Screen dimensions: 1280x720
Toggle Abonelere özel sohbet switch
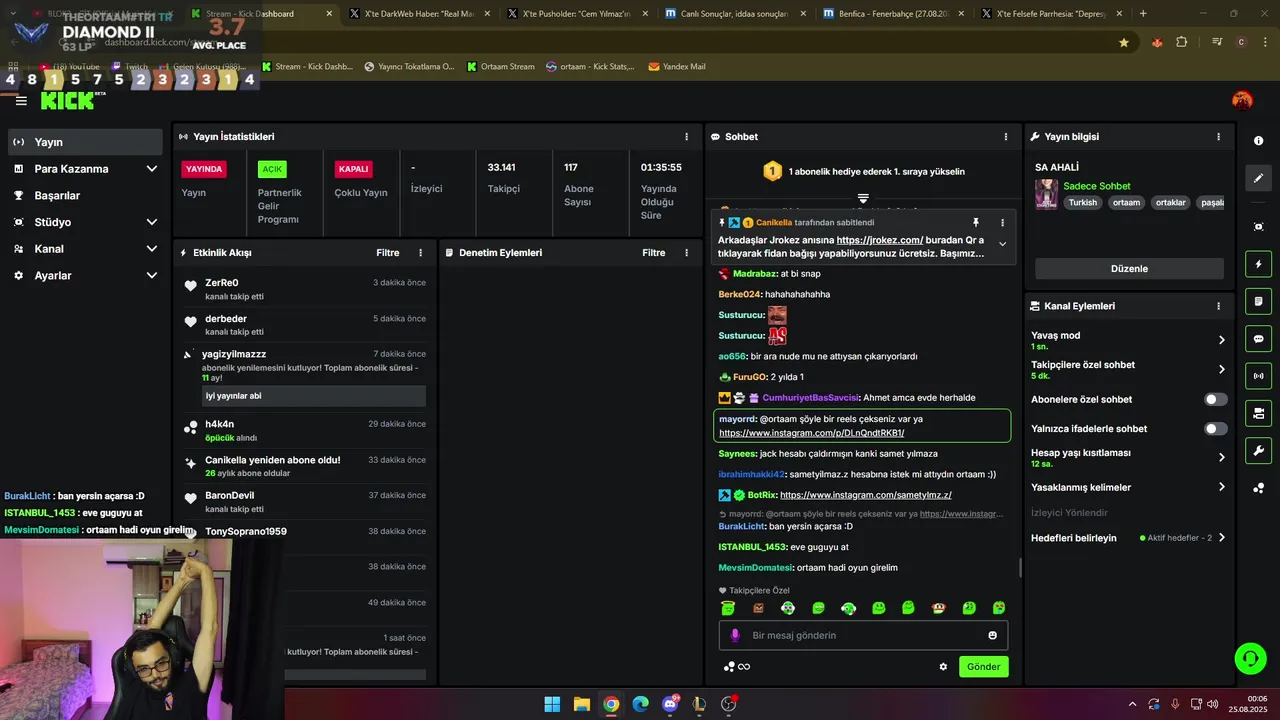(1215, 399)
